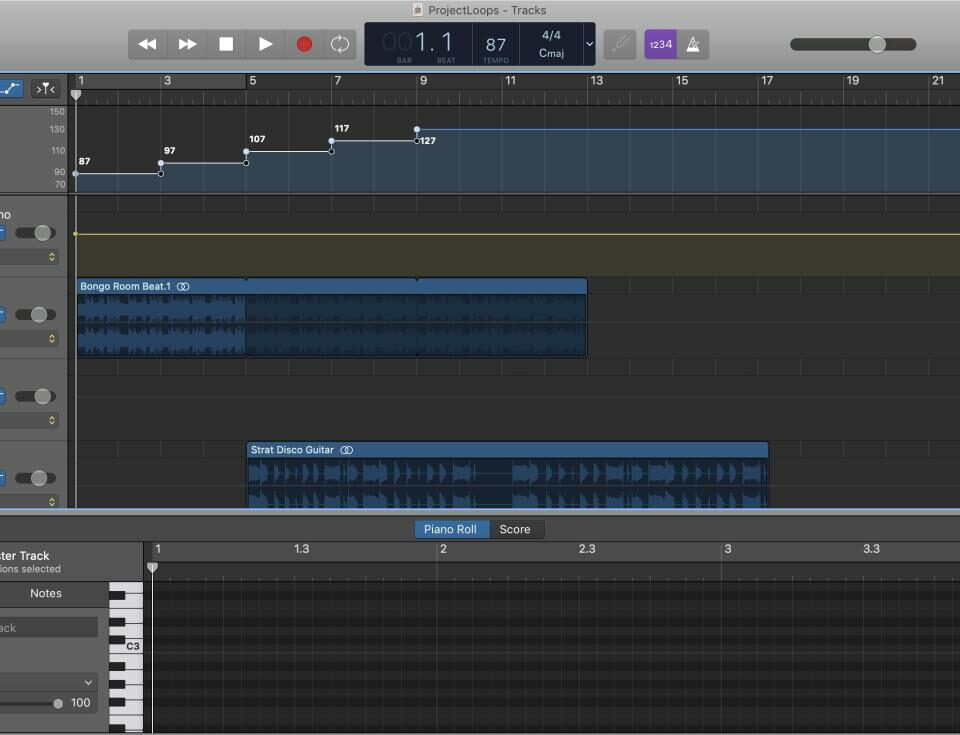
Task: Open the 4/4 time signature popup
Action: point(551,36)
